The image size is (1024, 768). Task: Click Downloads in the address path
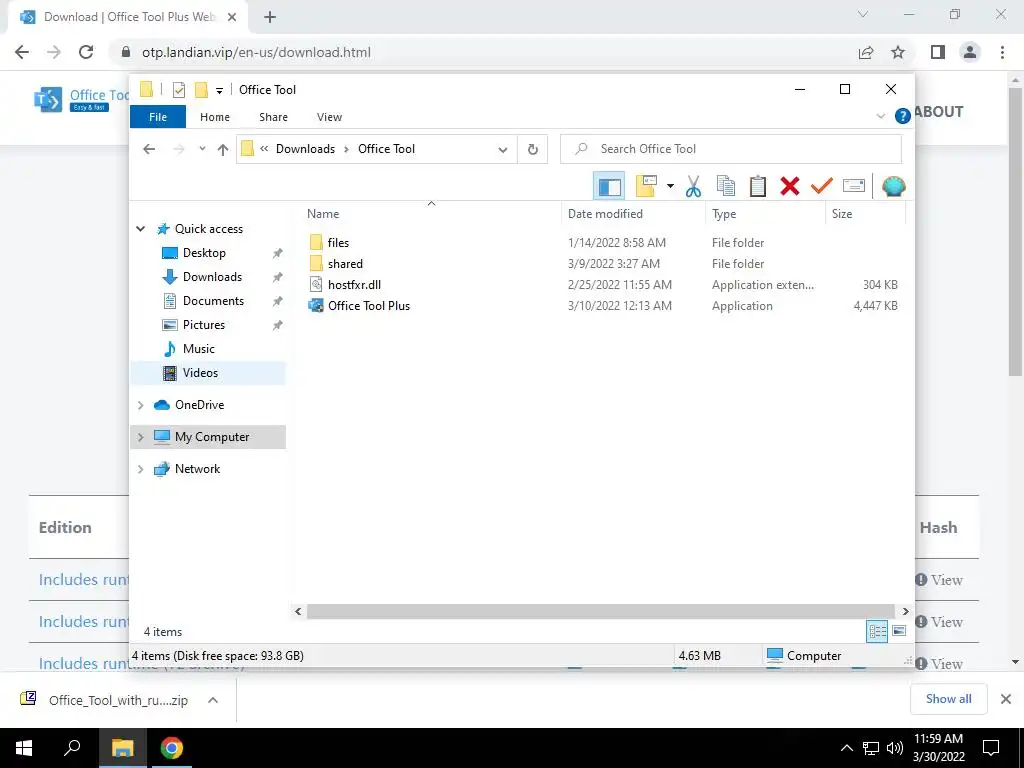tap(305, 149)
